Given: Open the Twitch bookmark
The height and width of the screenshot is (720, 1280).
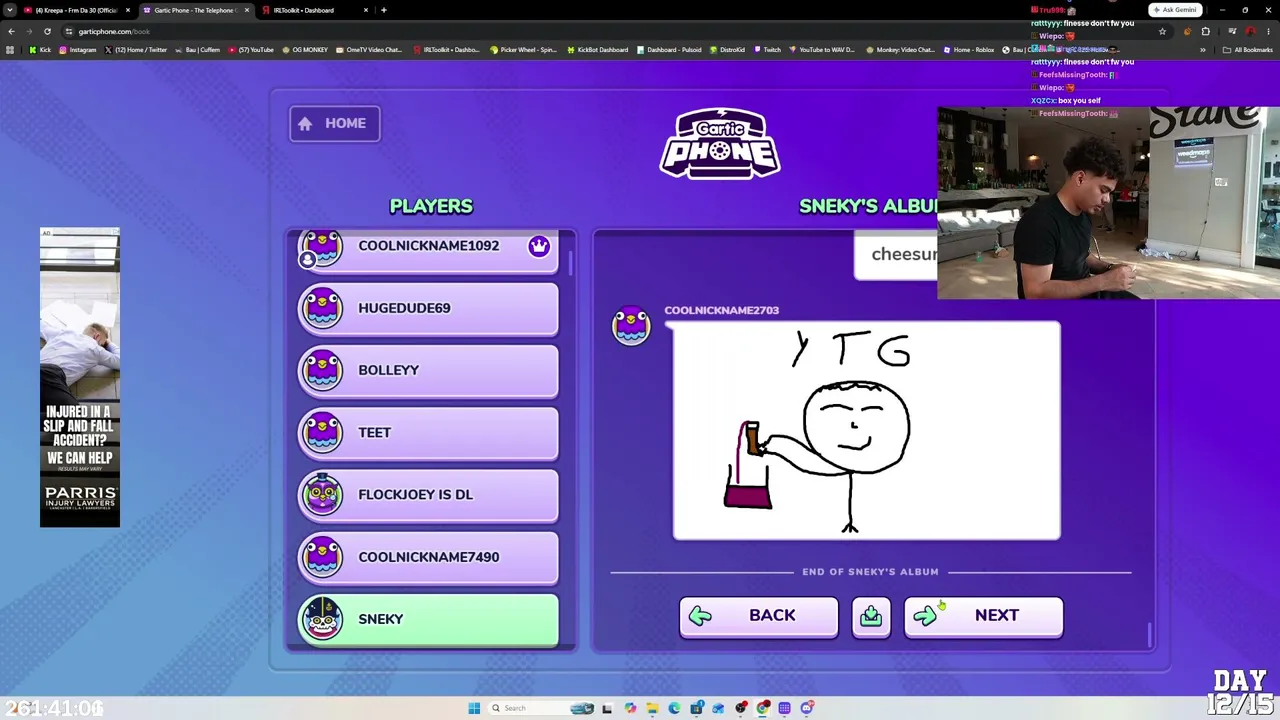Looking at the screenshot, I should 768,50.
